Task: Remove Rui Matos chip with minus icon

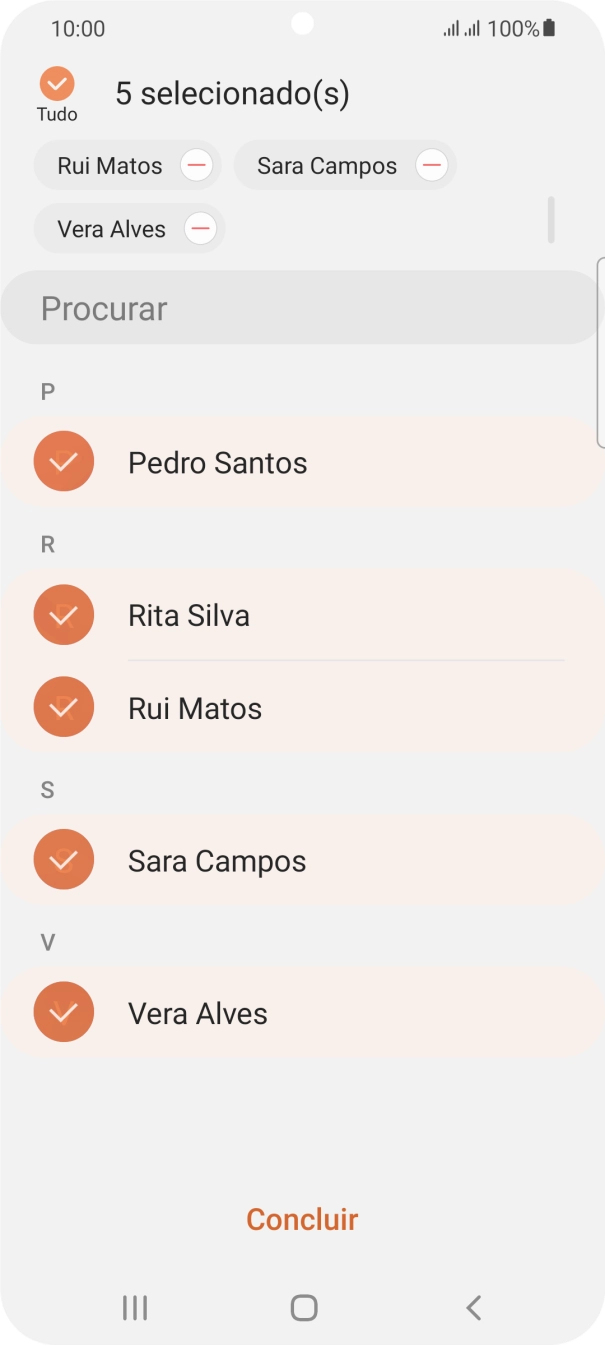Action: click(x=197, y=165)
